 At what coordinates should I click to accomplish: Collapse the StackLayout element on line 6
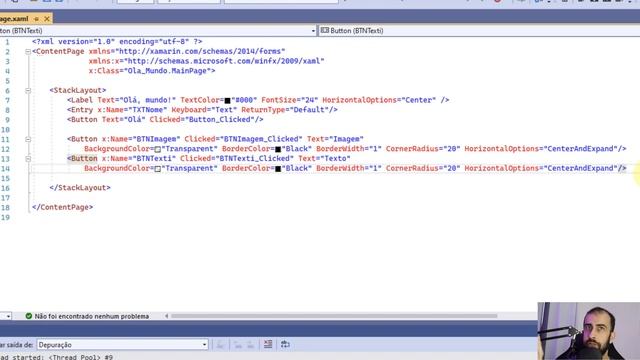pyautogui.click(x=28, y=90)
